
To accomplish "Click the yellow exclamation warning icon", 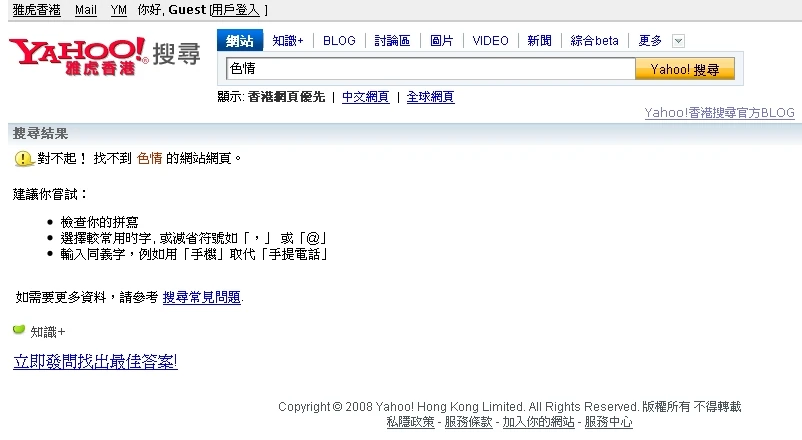I will (23, 159).
